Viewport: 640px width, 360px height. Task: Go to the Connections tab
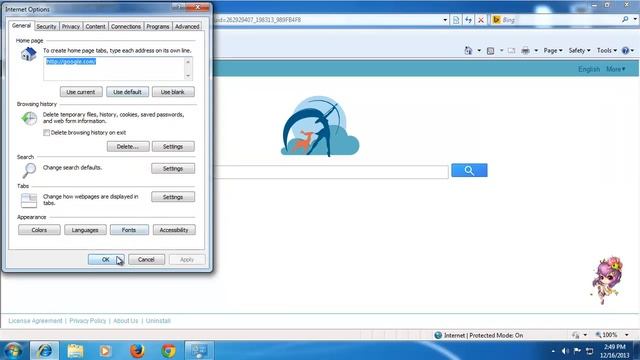click(x=126, y=27)
